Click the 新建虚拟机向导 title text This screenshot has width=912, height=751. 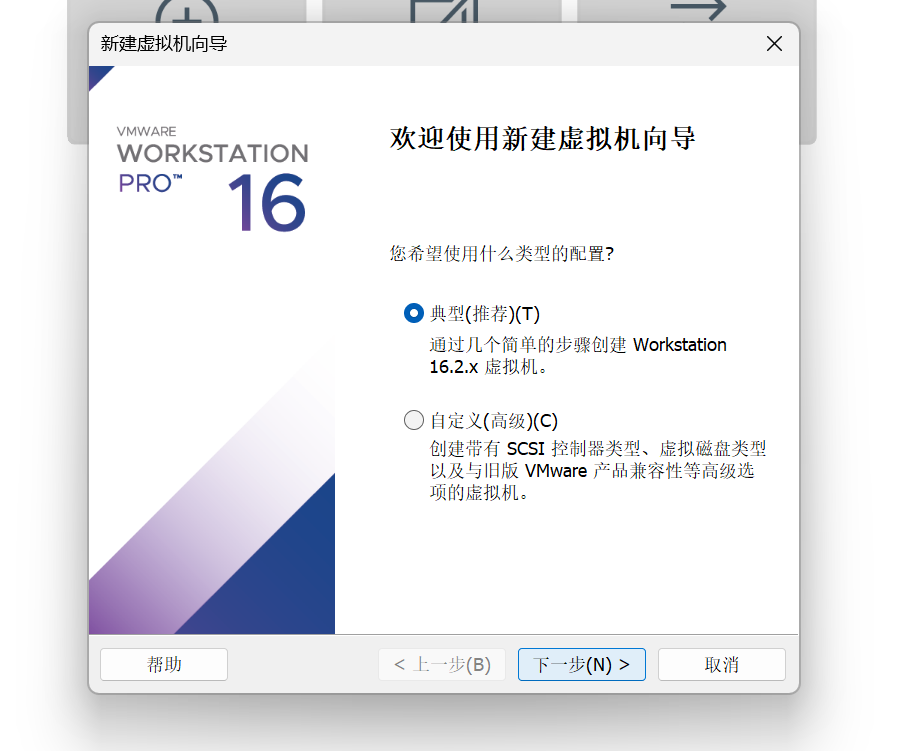click(x=164, y=44)
